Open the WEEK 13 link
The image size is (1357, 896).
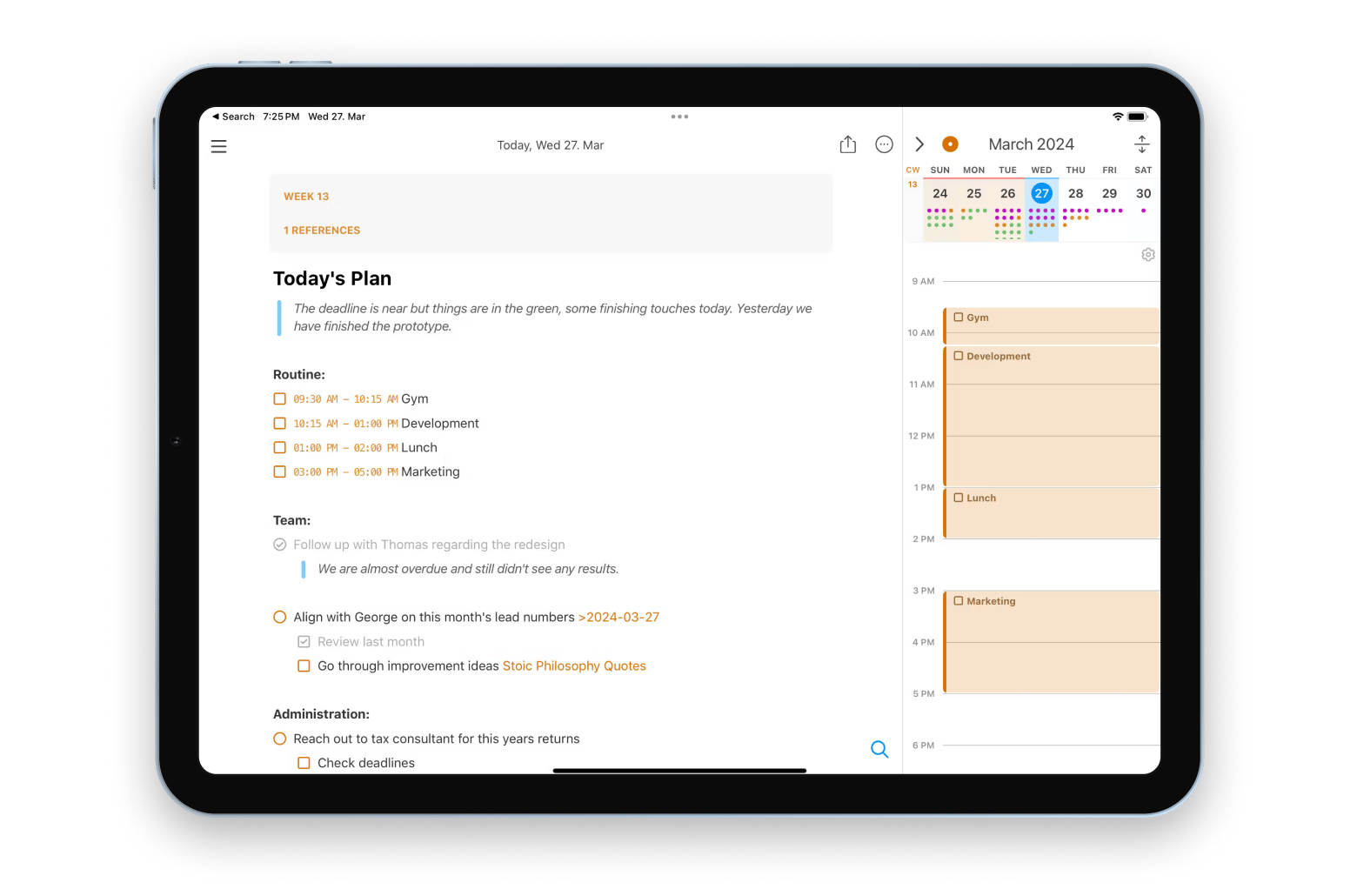pyautogui.click(x=306, y=197)
